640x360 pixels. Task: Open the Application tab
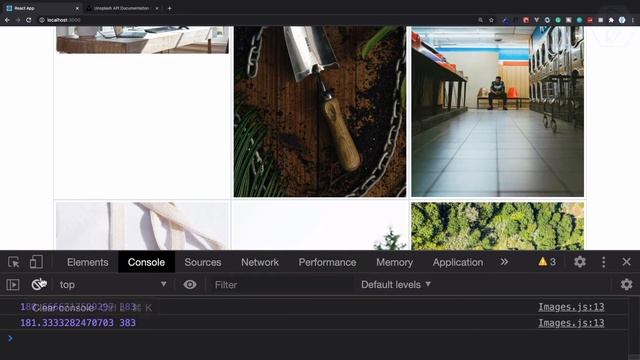[458, 262]
